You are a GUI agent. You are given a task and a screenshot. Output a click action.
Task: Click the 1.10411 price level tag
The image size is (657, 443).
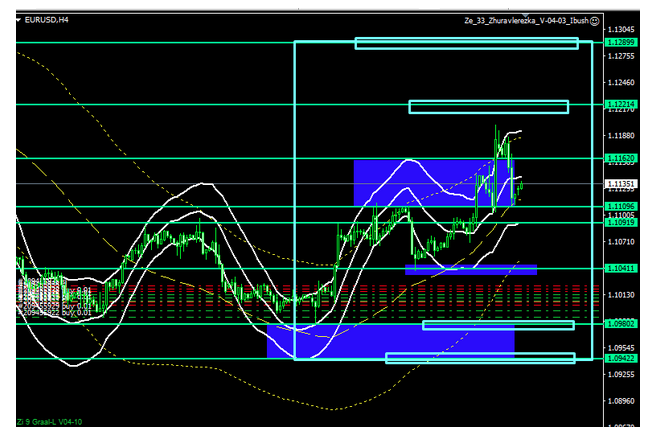point(621,268)
